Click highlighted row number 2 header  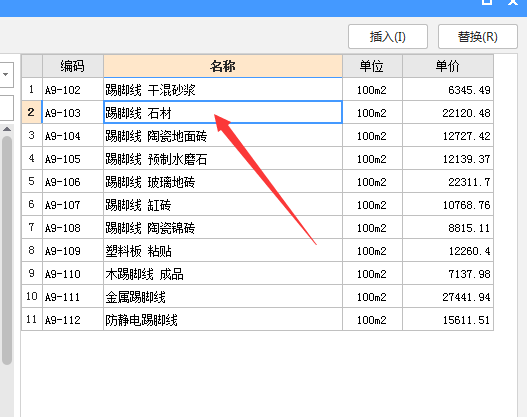point(32,113)
